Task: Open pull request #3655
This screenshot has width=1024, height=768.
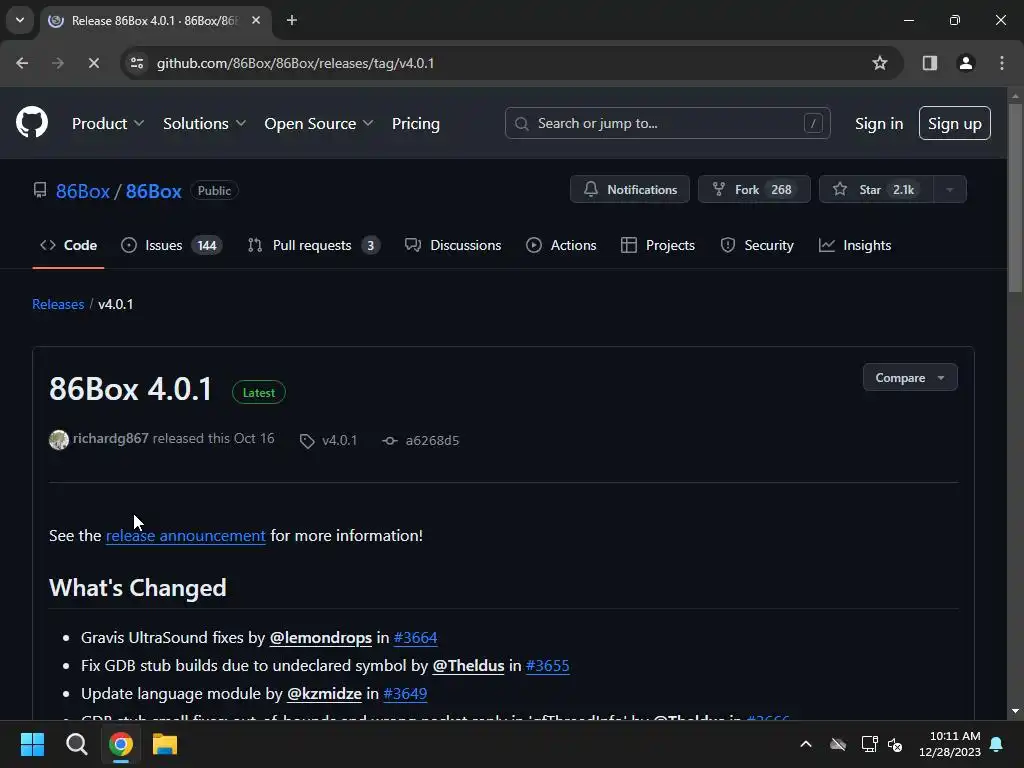Action: point(547,665)
